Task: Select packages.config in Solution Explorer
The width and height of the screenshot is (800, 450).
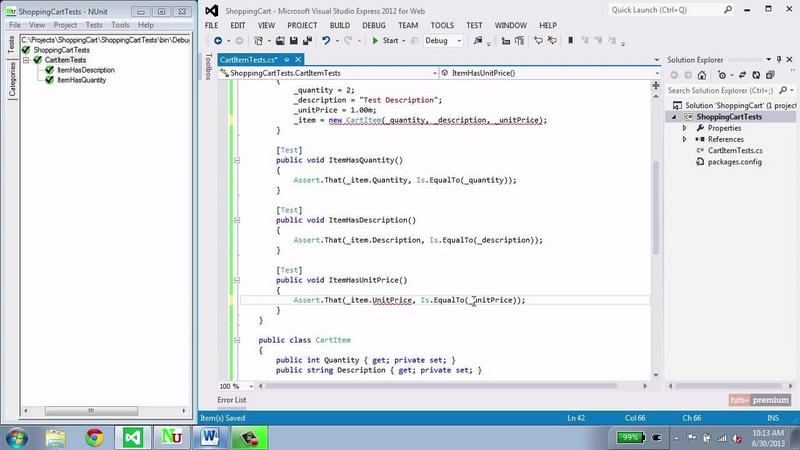Action: [734, 162]
